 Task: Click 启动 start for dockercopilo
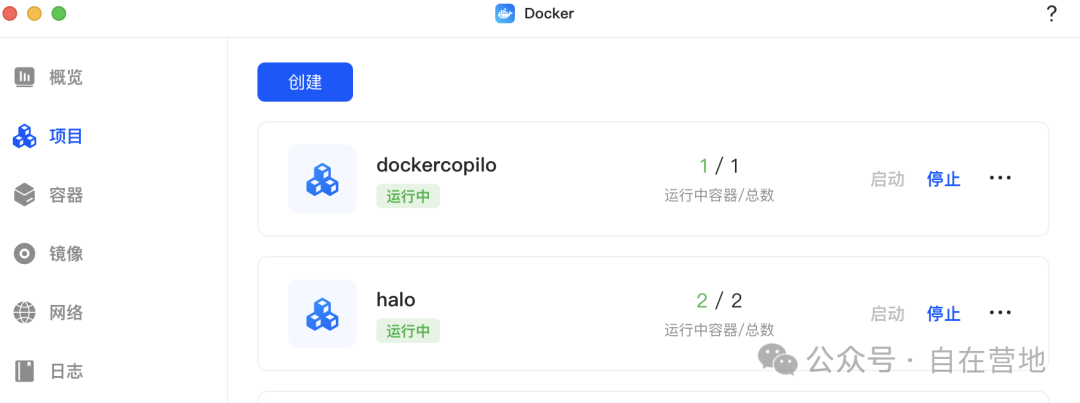(x=887, y=179)
